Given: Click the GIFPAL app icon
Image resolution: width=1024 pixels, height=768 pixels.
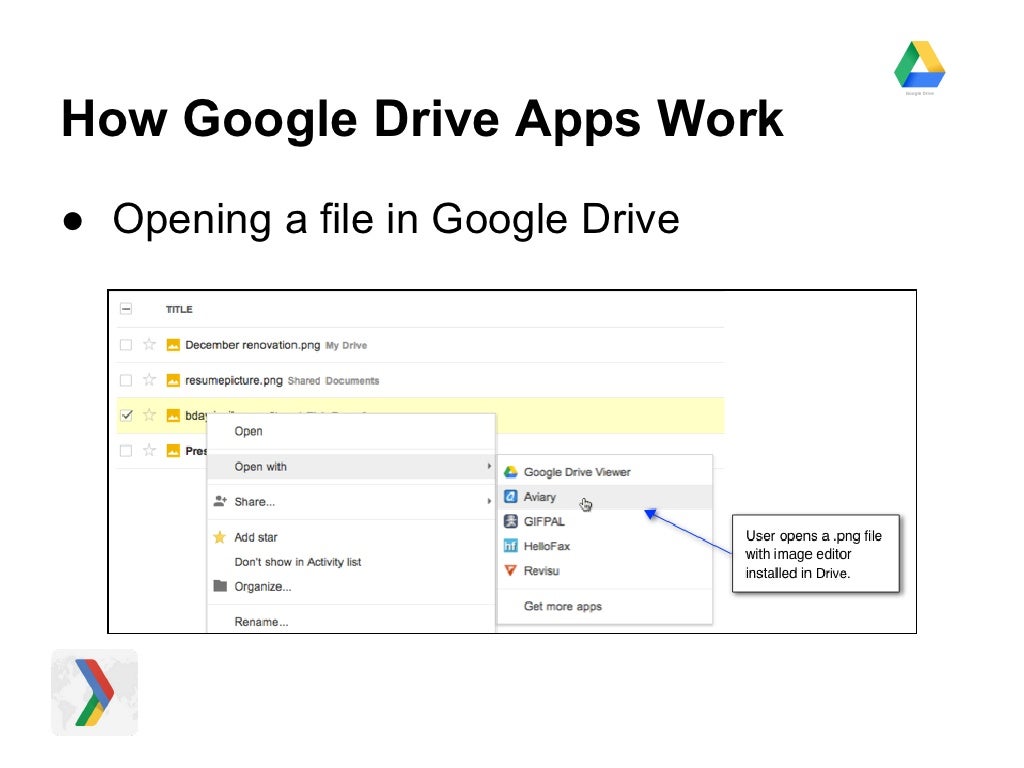Looking at the screenshot, I should tap(511, 521).
